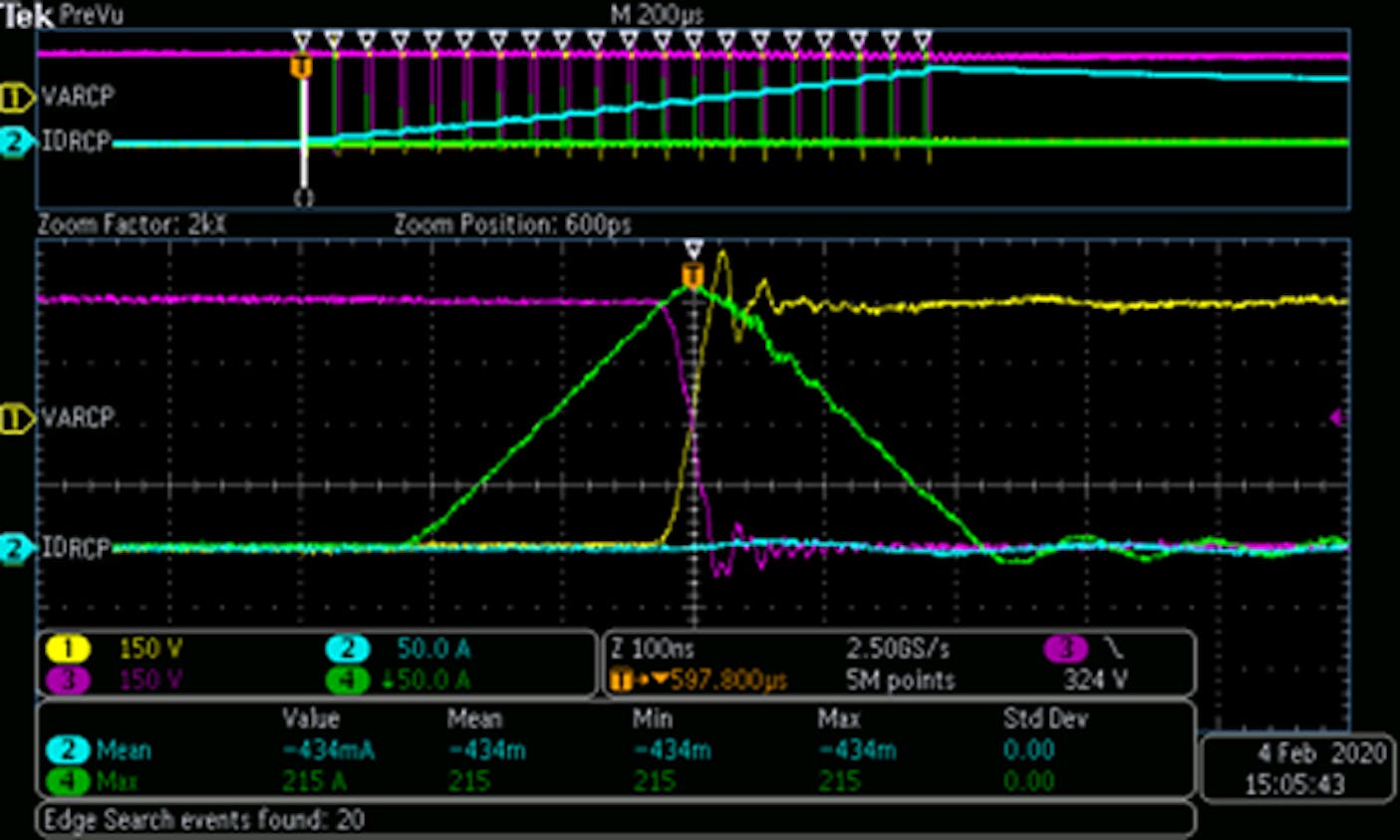Screen dimensions: 1400x840
Task: Select the magenta channel 3 badge in the scale readout
Action: click(67, 680)
